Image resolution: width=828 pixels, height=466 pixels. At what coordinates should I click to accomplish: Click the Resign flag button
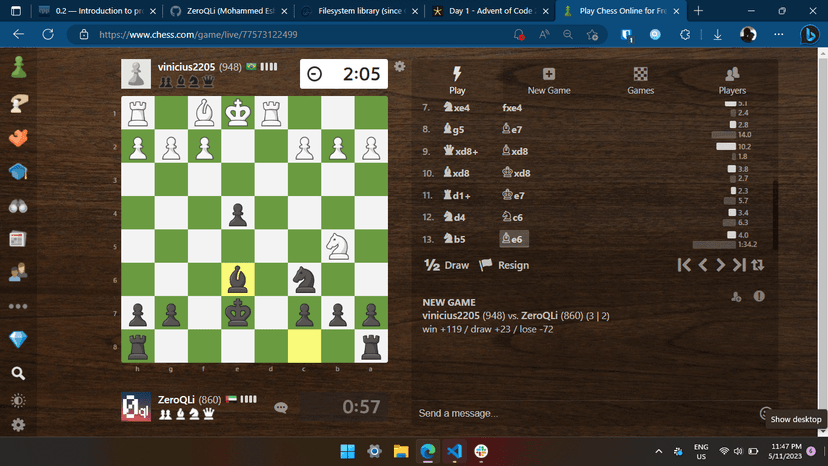[504, 265]
